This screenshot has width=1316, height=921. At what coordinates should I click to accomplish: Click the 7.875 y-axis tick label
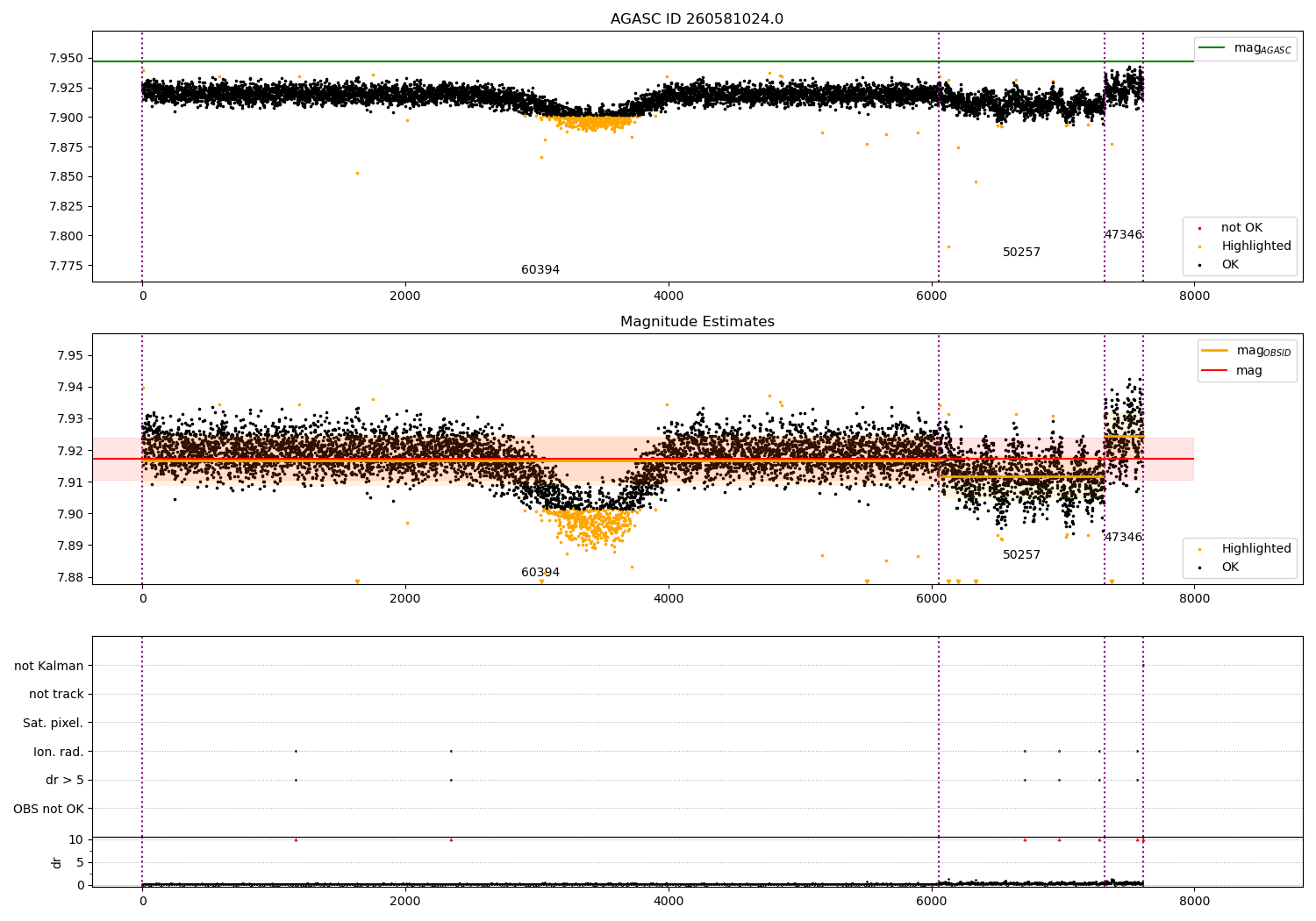pos(66,147)
